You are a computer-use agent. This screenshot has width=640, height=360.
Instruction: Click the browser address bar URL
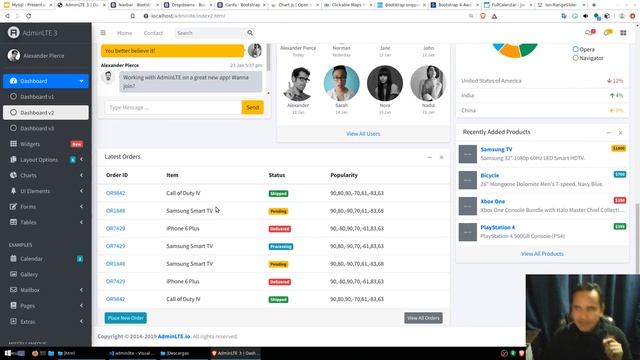tap(188, 16)
